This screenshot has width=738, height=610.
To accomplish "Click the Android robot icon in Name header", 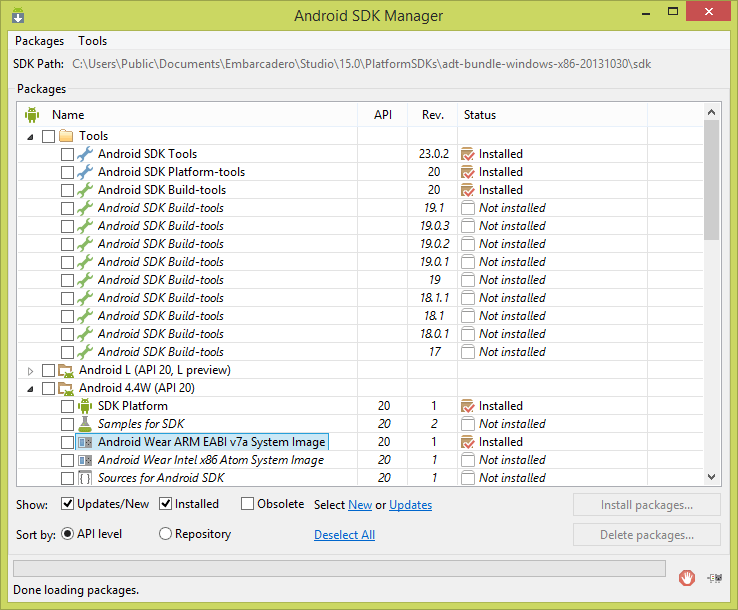I will click(x=32, y=114).
